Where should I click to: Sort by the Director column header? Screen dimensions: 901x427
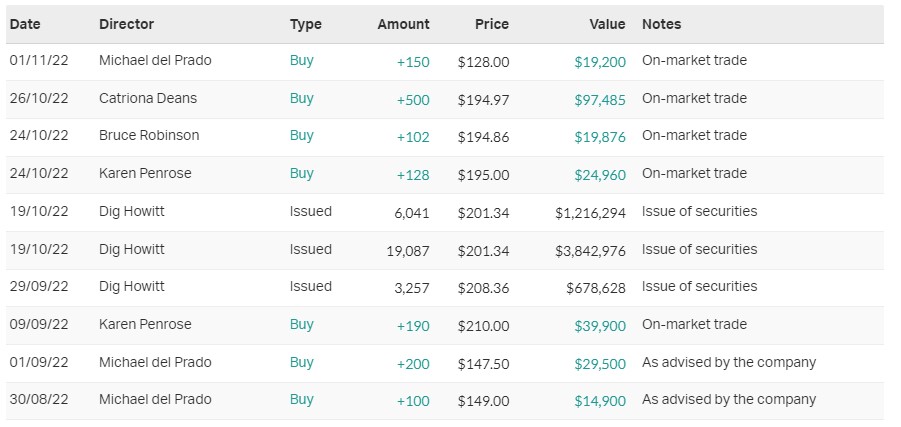[x=127, y=24]
